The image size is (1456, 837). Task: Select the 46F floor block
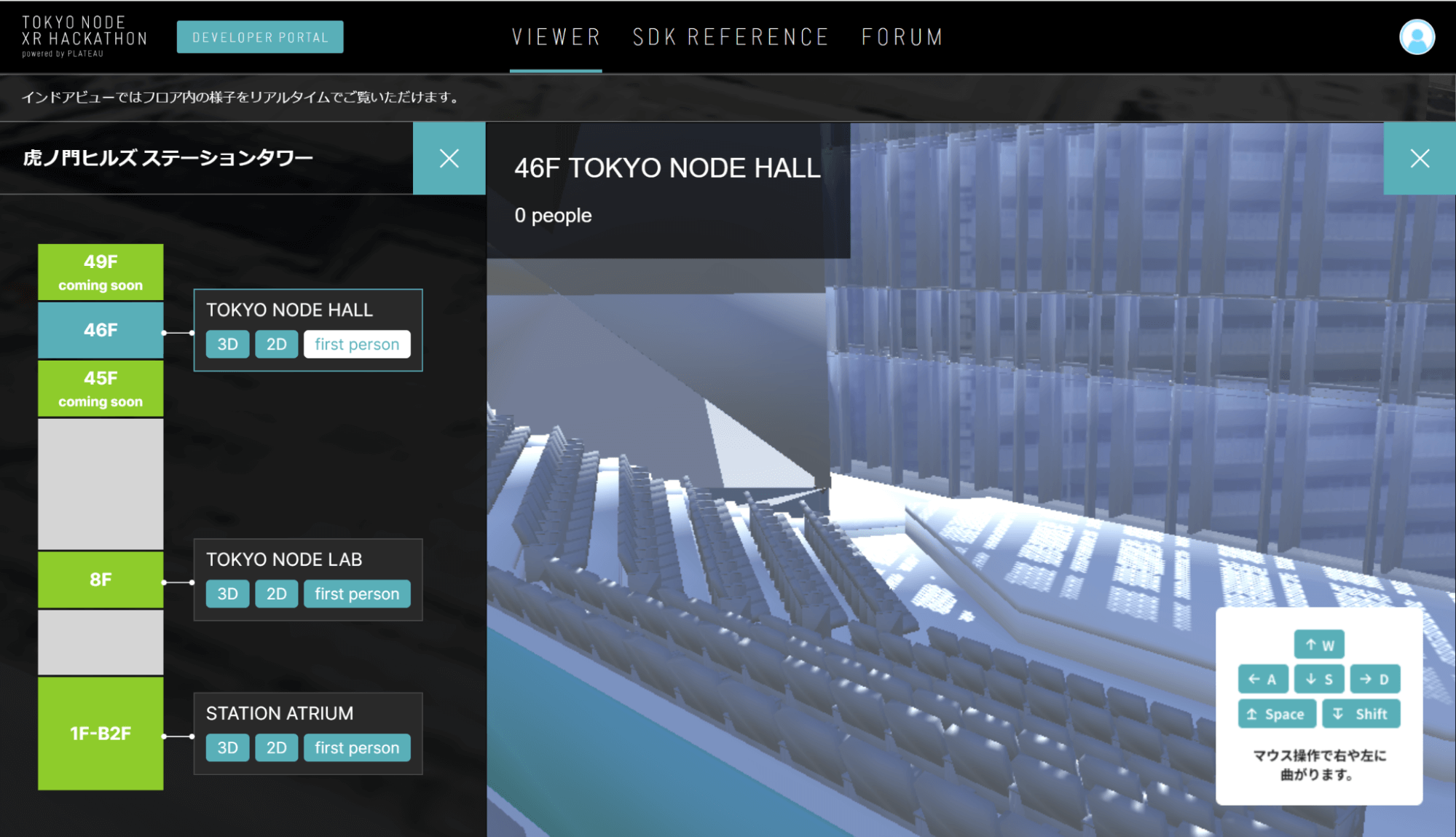click(x=101, y=330)
